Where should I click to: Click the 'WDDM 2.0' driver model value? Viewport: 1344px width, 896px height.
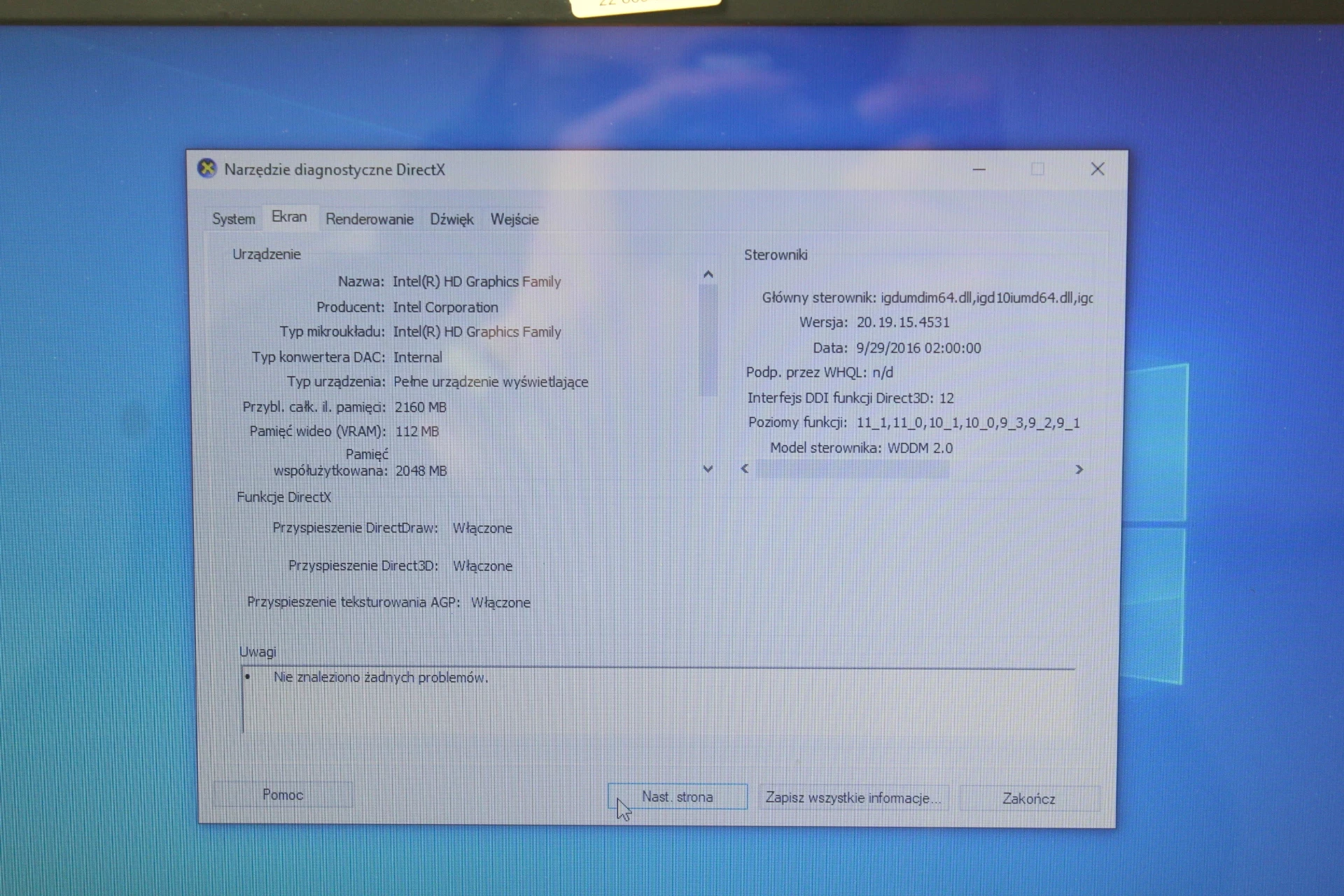point(920,448)
